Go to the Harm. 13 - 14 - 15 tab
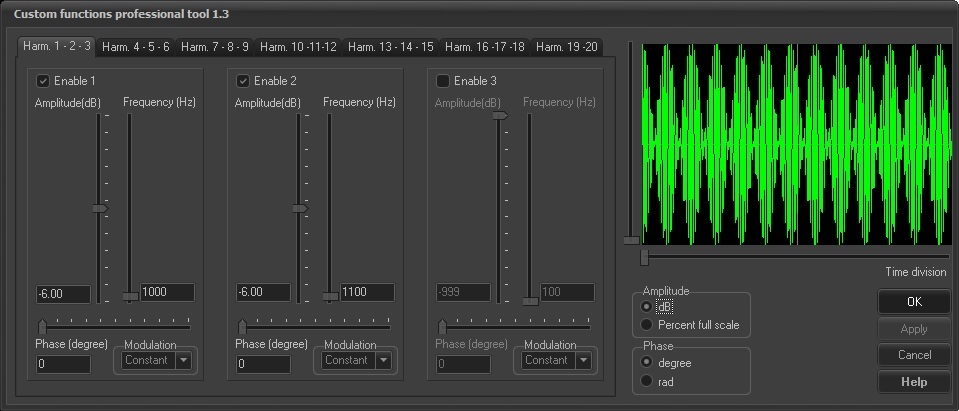Screen dimensions: 959x411 [391, 47]
